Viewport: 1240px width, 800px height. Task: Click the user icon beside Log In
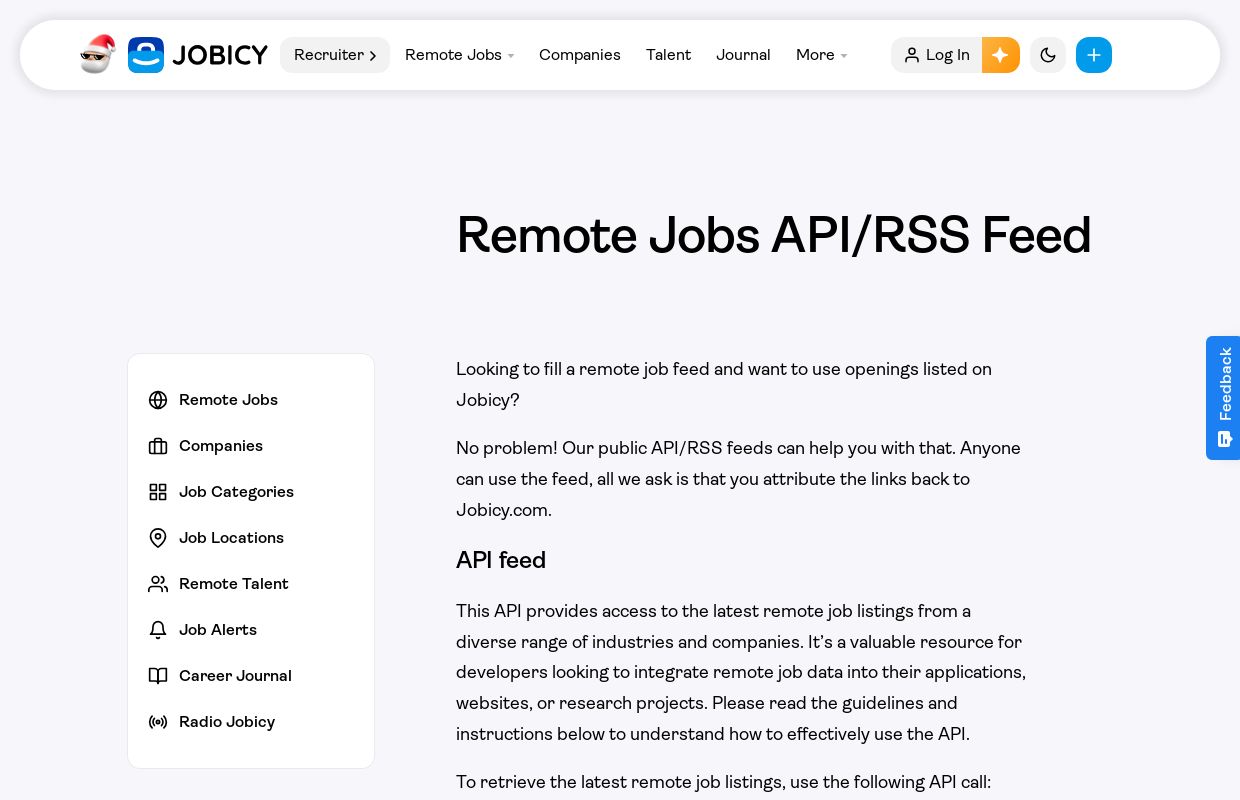click(x=911, y=55)
